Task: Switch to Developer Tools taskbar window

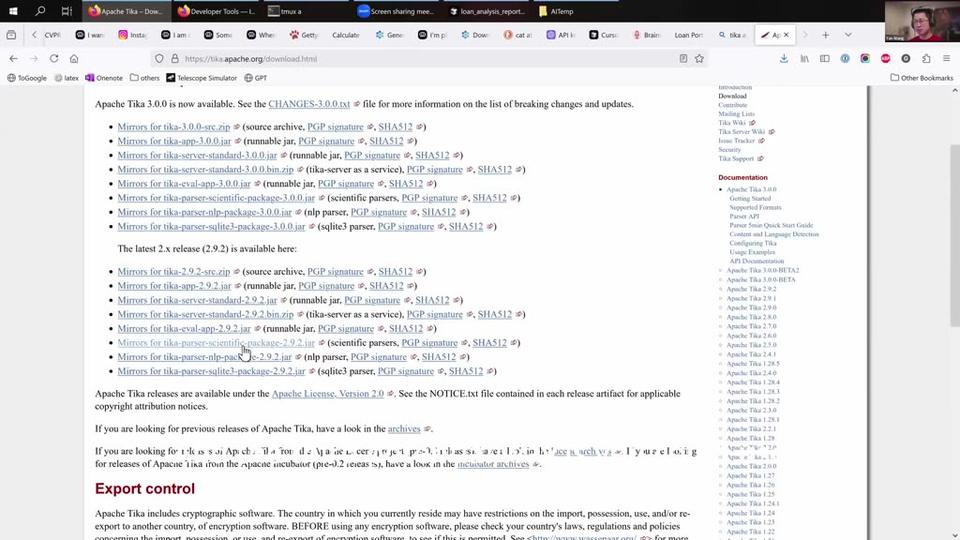Action: [x=216, y=11]
